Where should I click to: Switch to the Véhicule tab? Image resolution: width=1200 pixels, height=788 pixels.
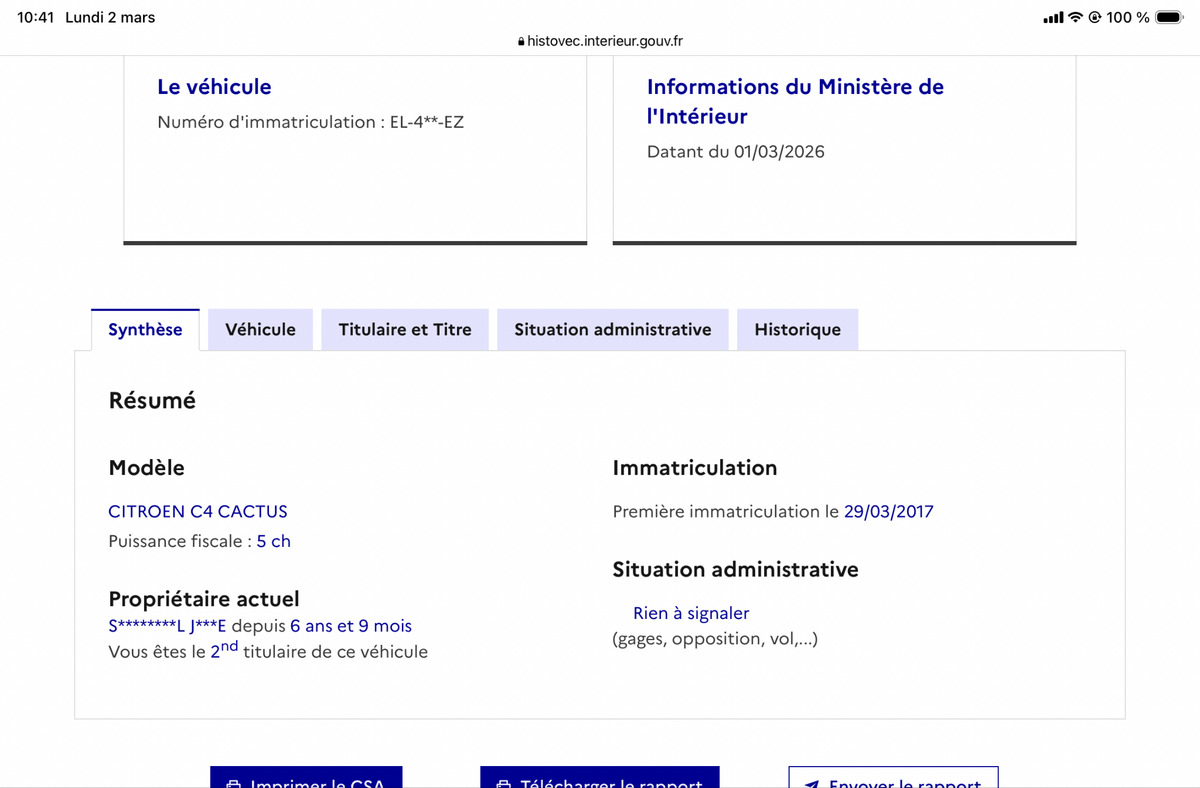point(260,329)
